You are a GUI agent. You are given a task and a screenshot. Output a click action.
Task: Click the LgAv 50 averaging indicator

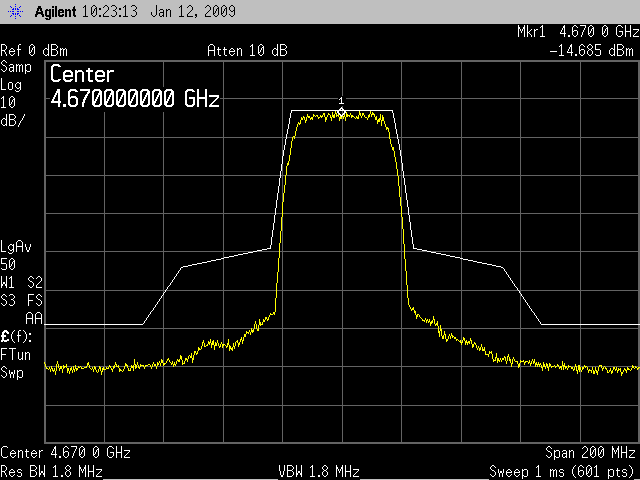coord(16,254)
